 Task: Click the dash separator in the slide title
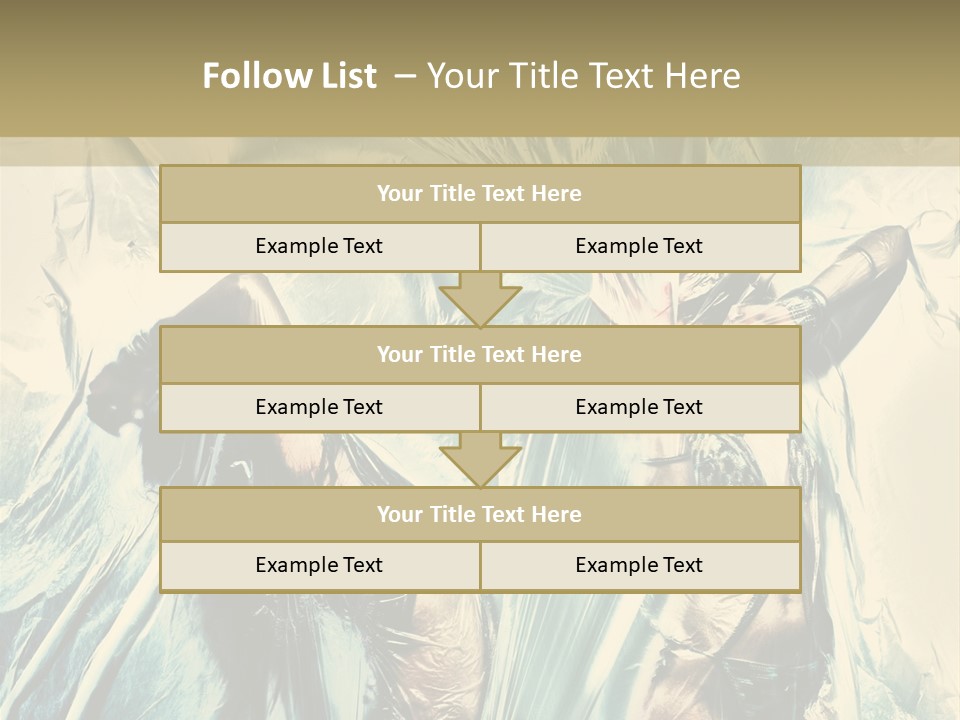click(404, 76)
